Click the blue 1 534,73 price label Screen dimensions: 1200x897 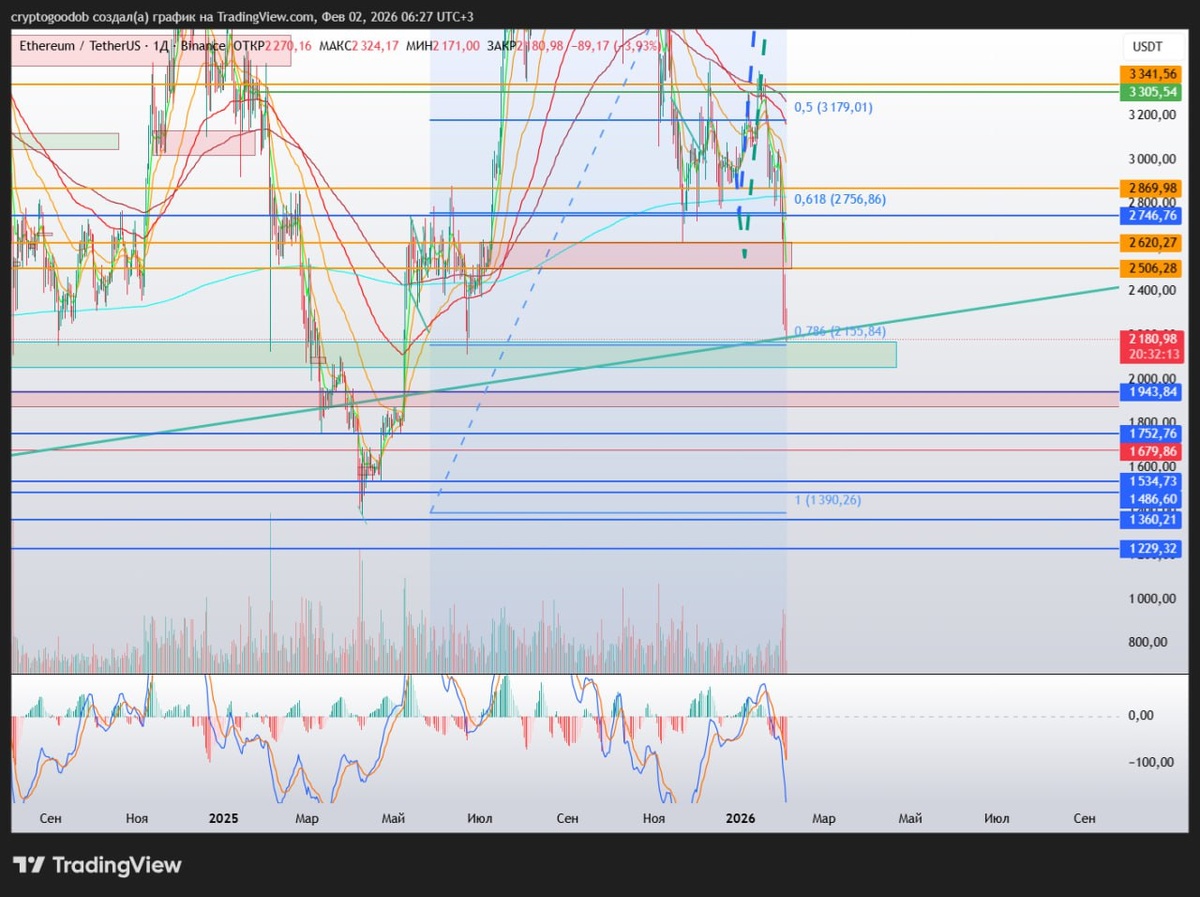pyautogui.click(x=1153, y=481)
